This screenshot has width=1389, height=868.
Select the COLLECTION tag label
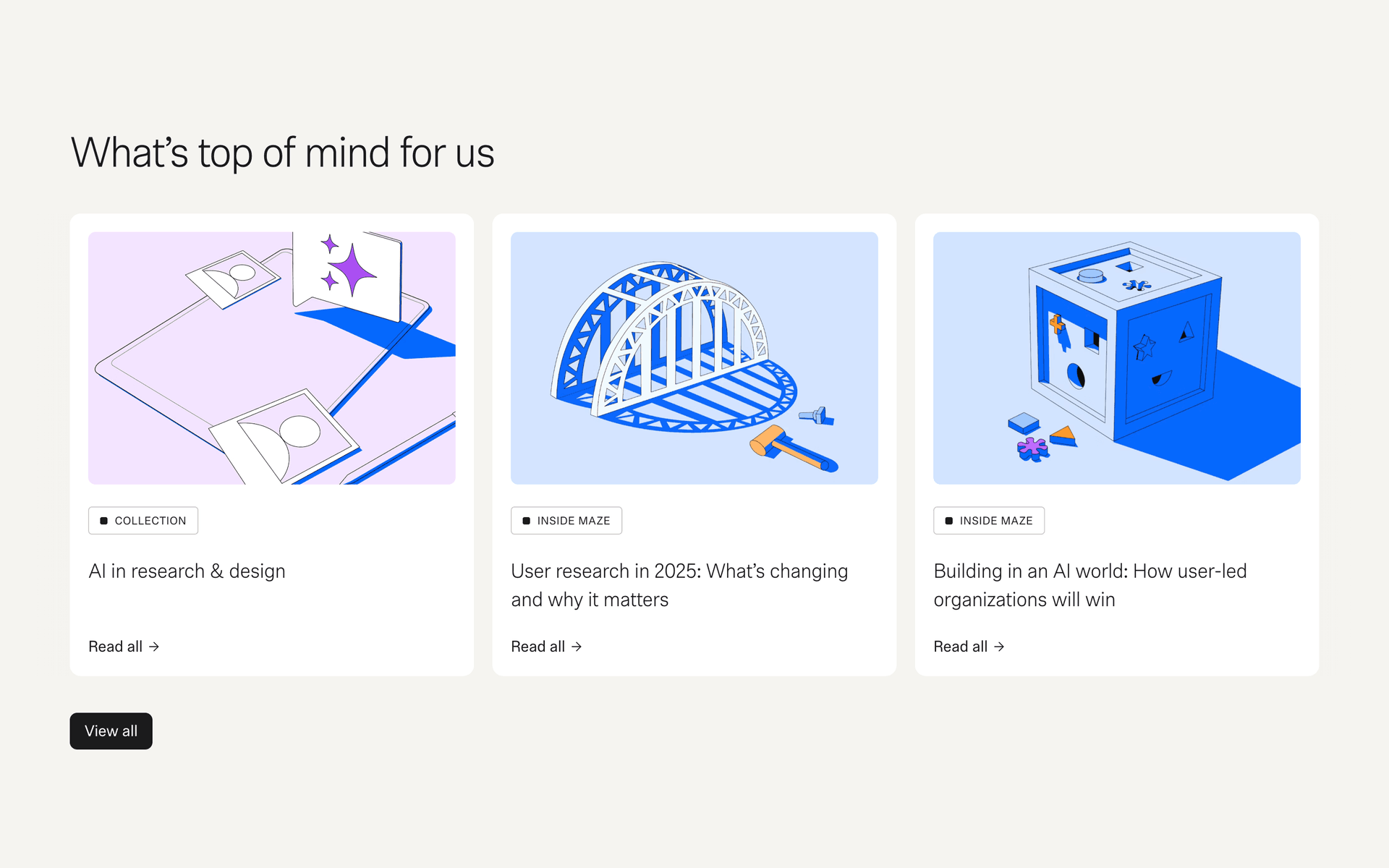coord(150,521)
